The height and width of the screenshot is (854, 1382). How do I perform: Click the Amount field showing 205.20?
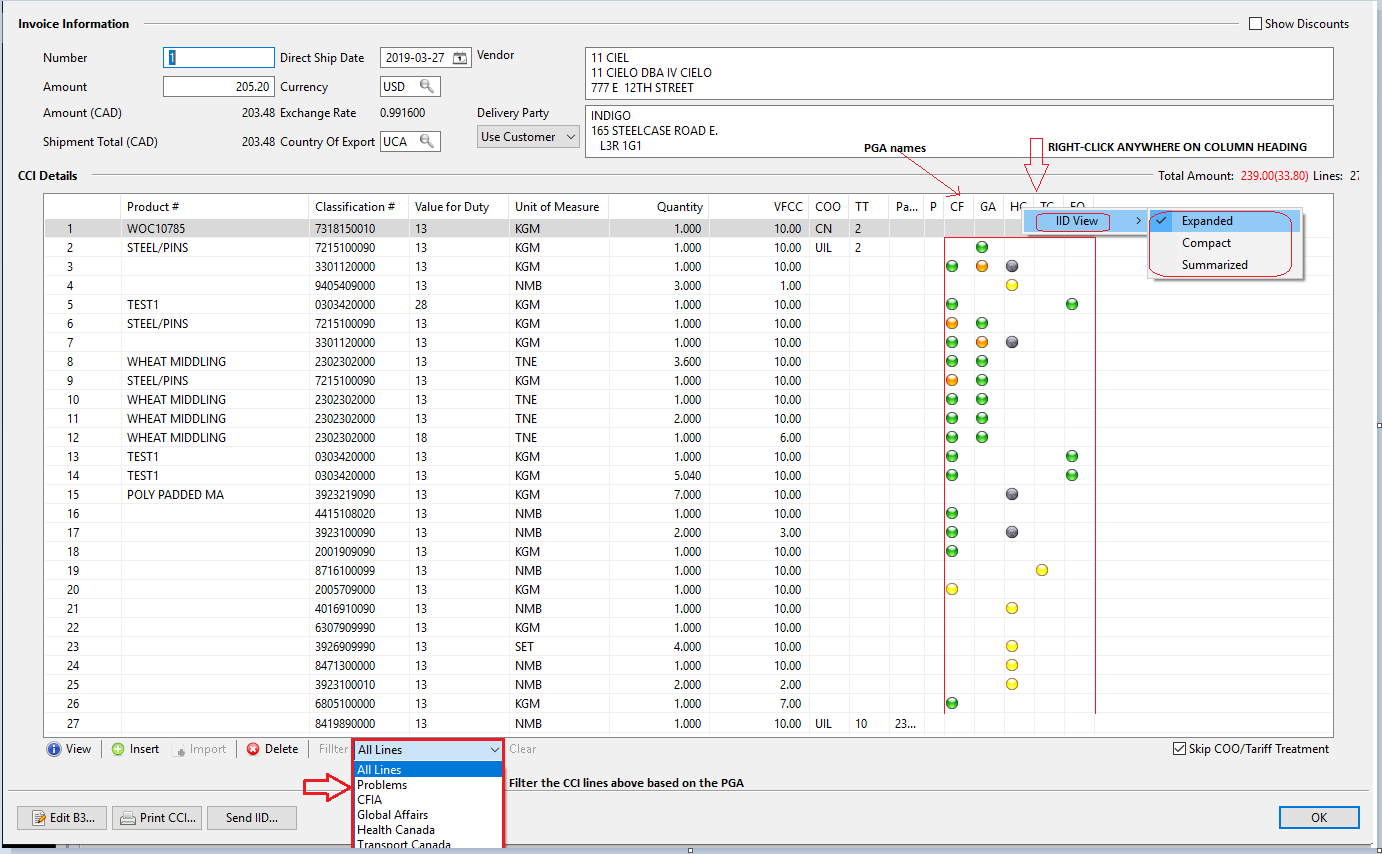pos(218,87)
